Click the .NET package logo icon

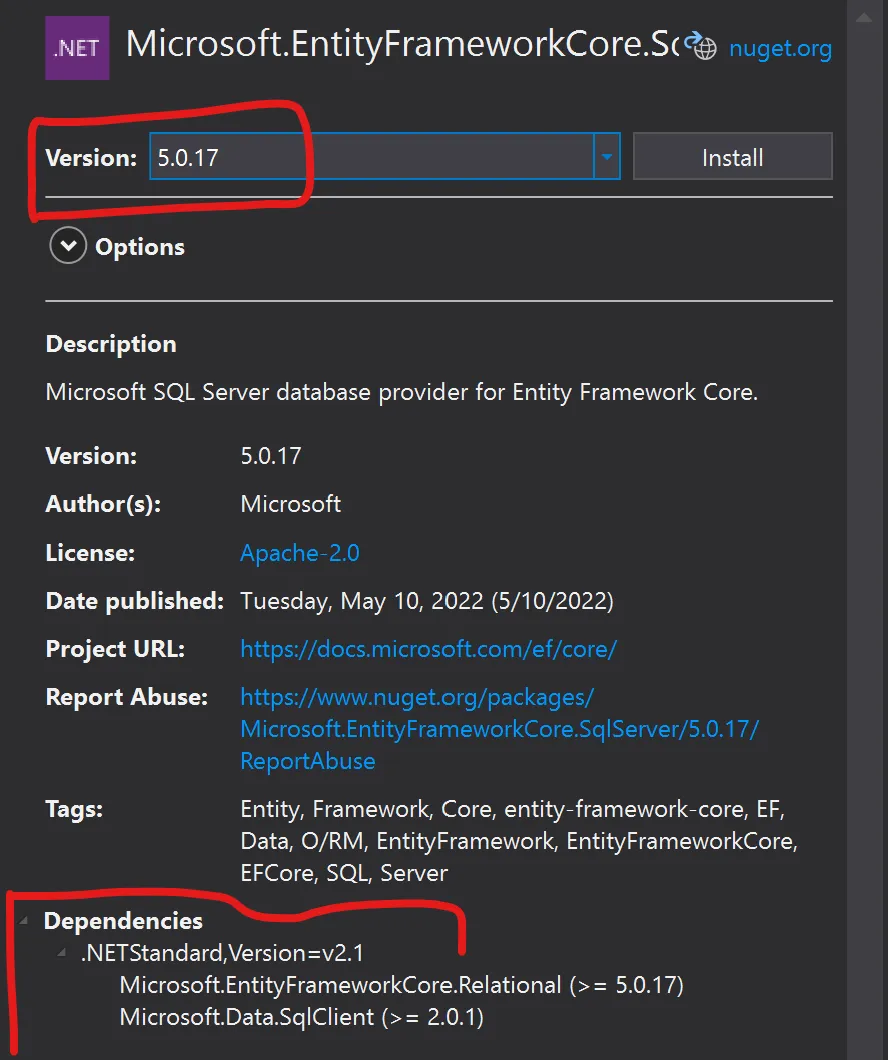pyautogui.click(x=77, y=48)
